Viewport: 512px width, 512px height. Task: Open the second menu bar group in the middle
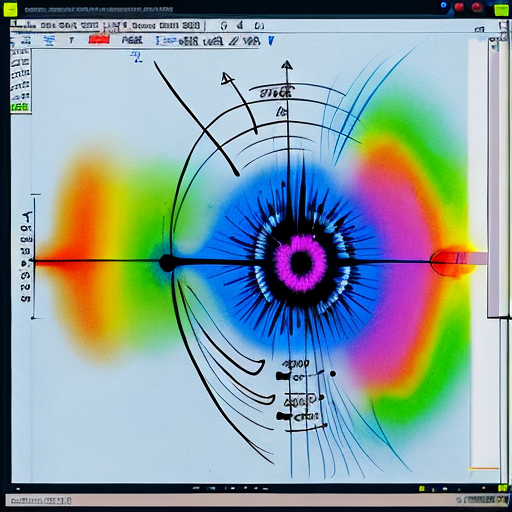(x=161, y=25)
